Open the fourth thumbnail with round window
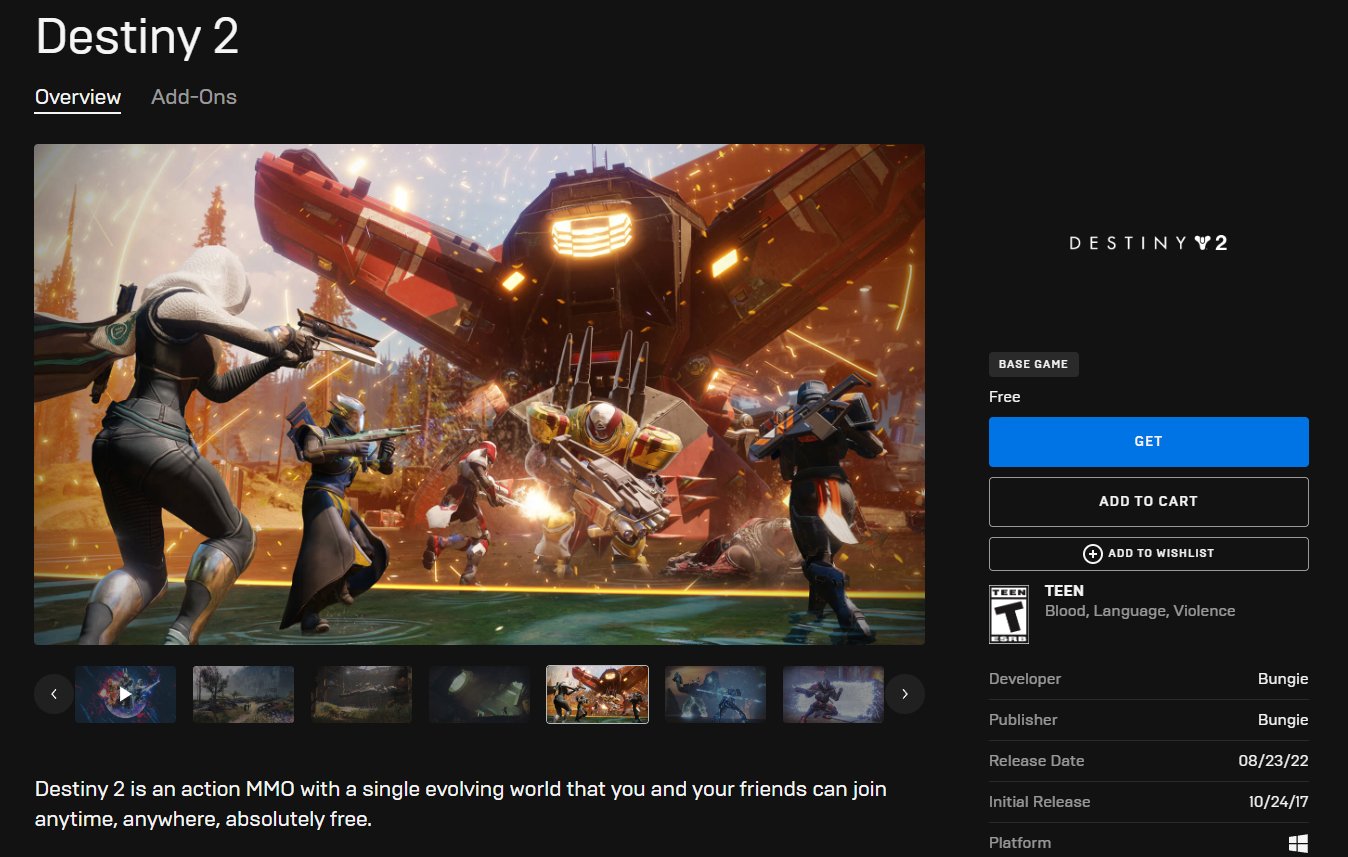1348x857 pixels. click(479, 694)
